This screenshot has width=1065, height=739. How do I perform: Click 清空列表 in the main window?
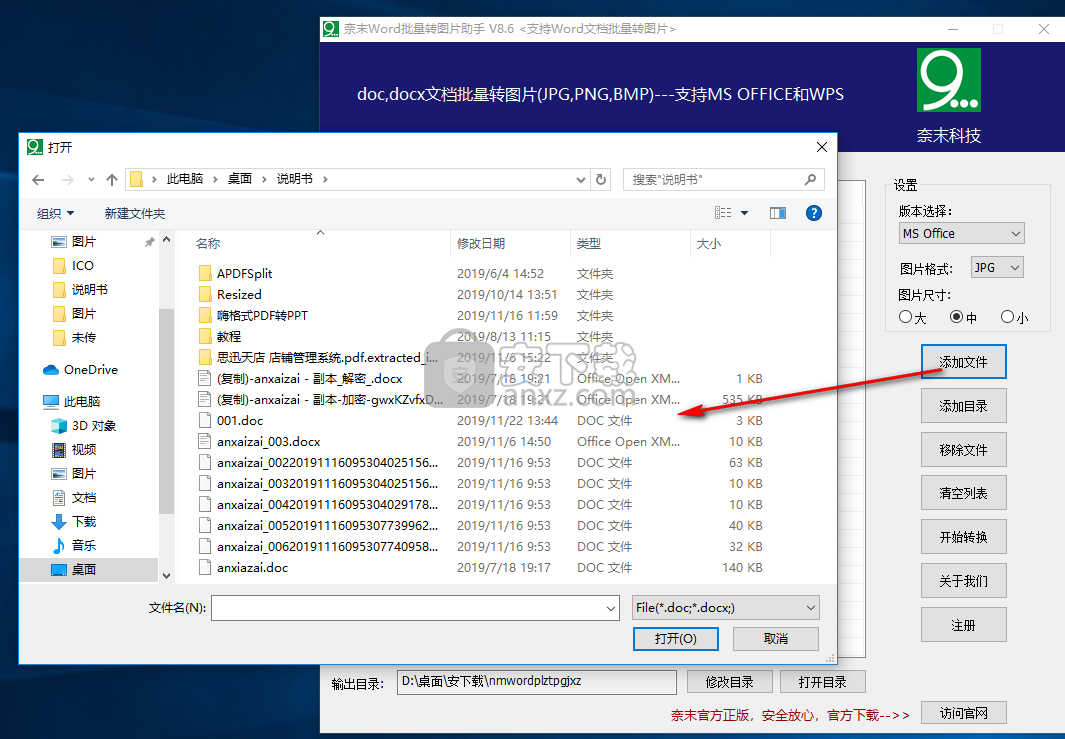tap(963, 493)
